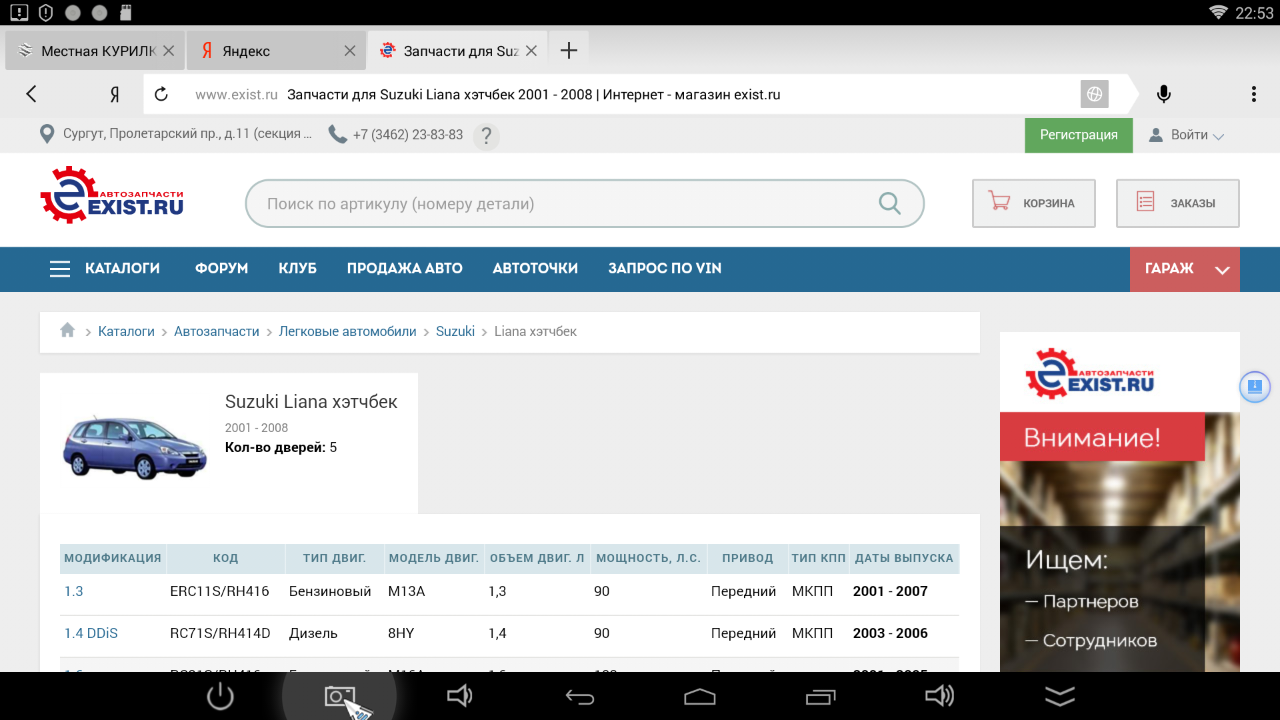Reload the page with refresh icon

(x=161, y=95)
